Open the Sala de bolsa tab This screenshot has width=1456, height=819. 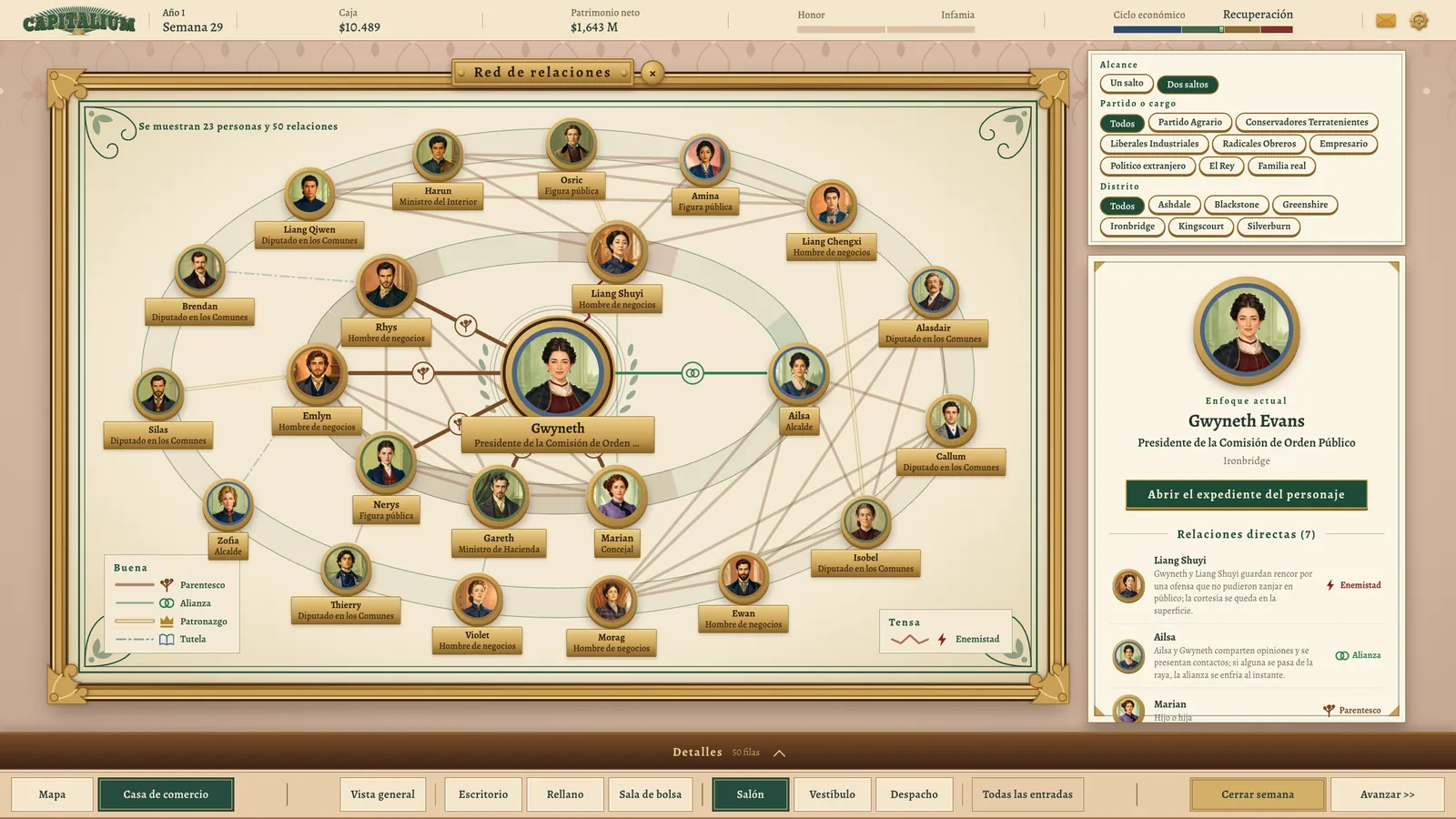tap(650, 794)
